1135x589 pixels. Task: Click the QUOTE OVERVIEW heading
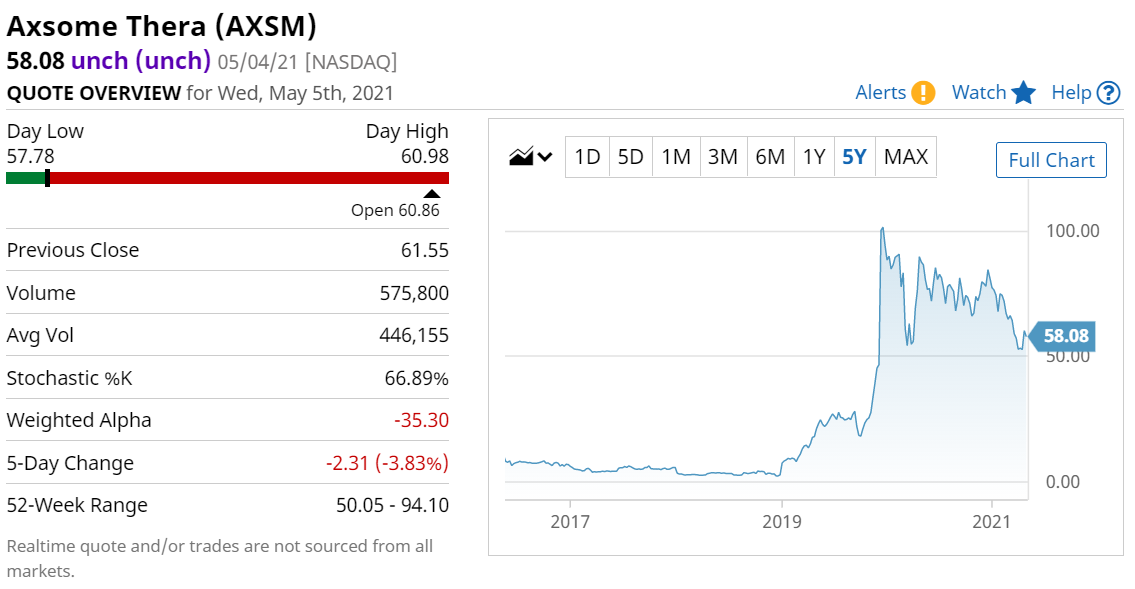pyautogui.click(x=93, y=93)
